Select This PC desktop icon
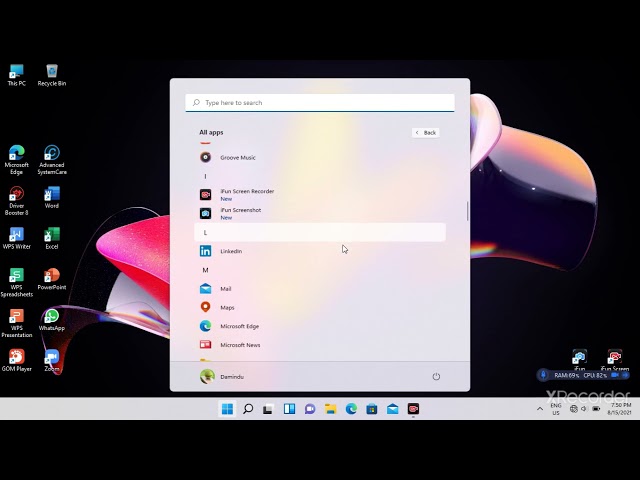Viewport: 640px width, 480px height. click(x=16, y=75)
